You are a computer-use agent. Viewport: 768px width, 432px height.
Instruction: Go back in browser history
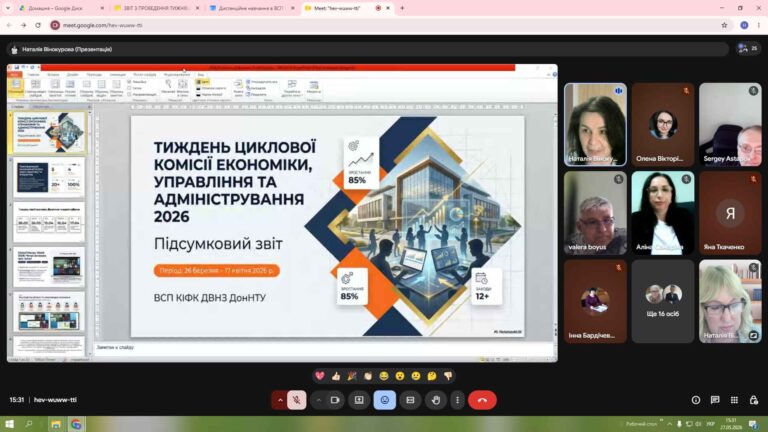[9, 25]
